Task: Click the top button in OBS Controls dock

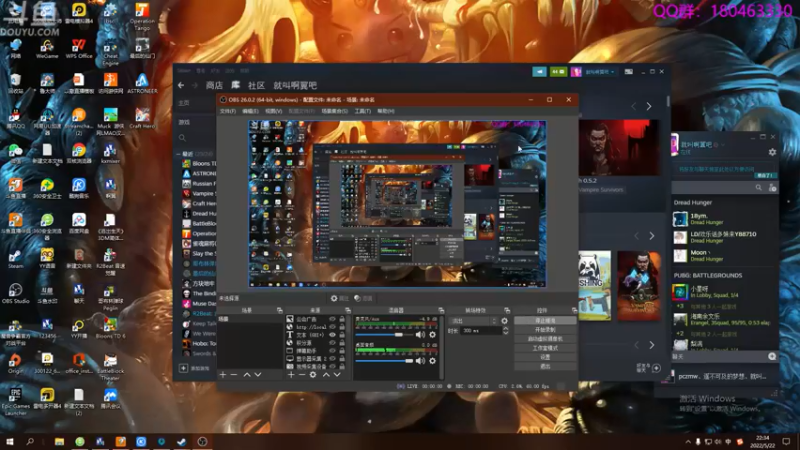Action: coord(545,320)
